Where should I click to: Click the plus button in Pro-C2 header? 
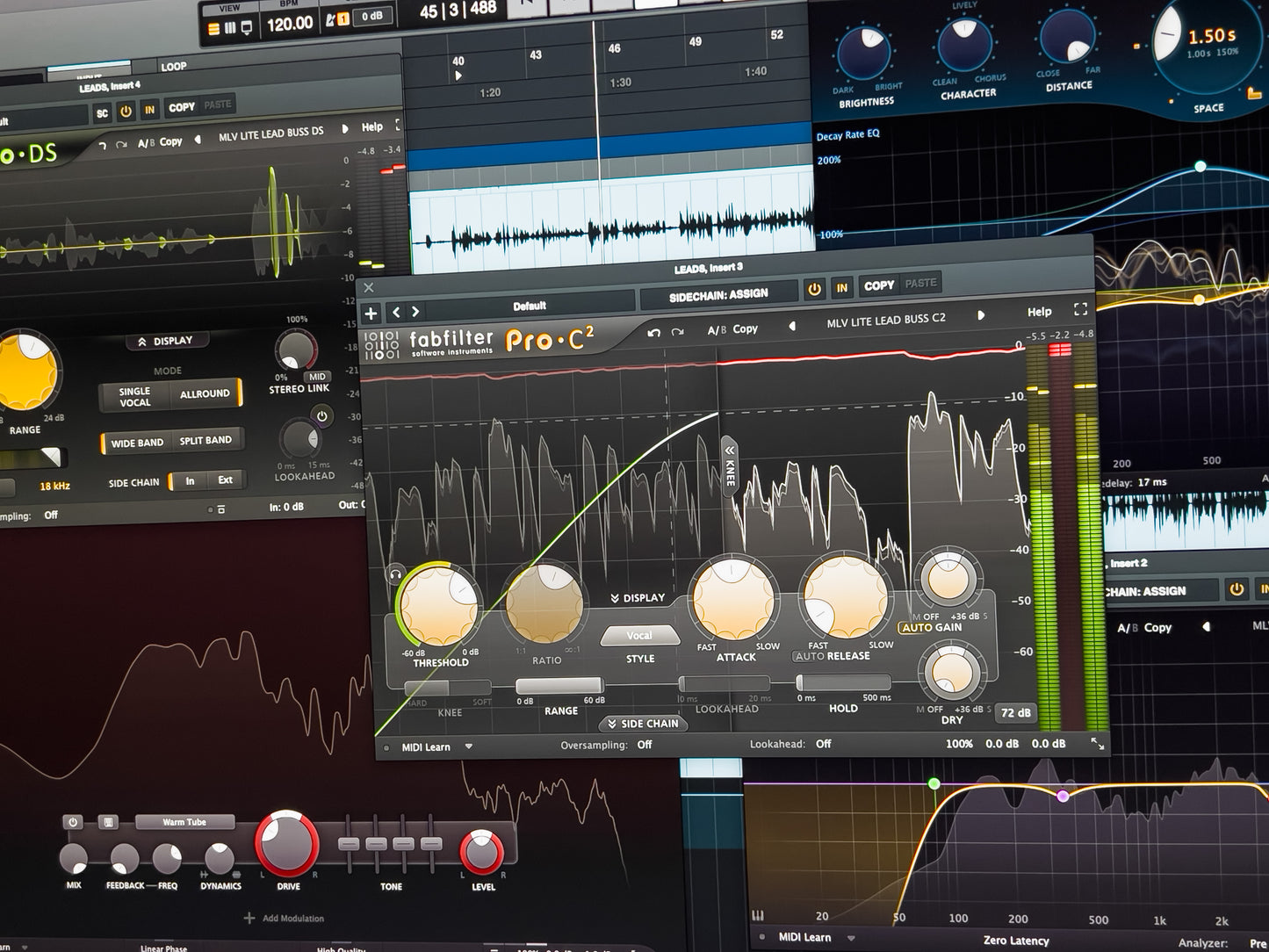pos(371,314)
